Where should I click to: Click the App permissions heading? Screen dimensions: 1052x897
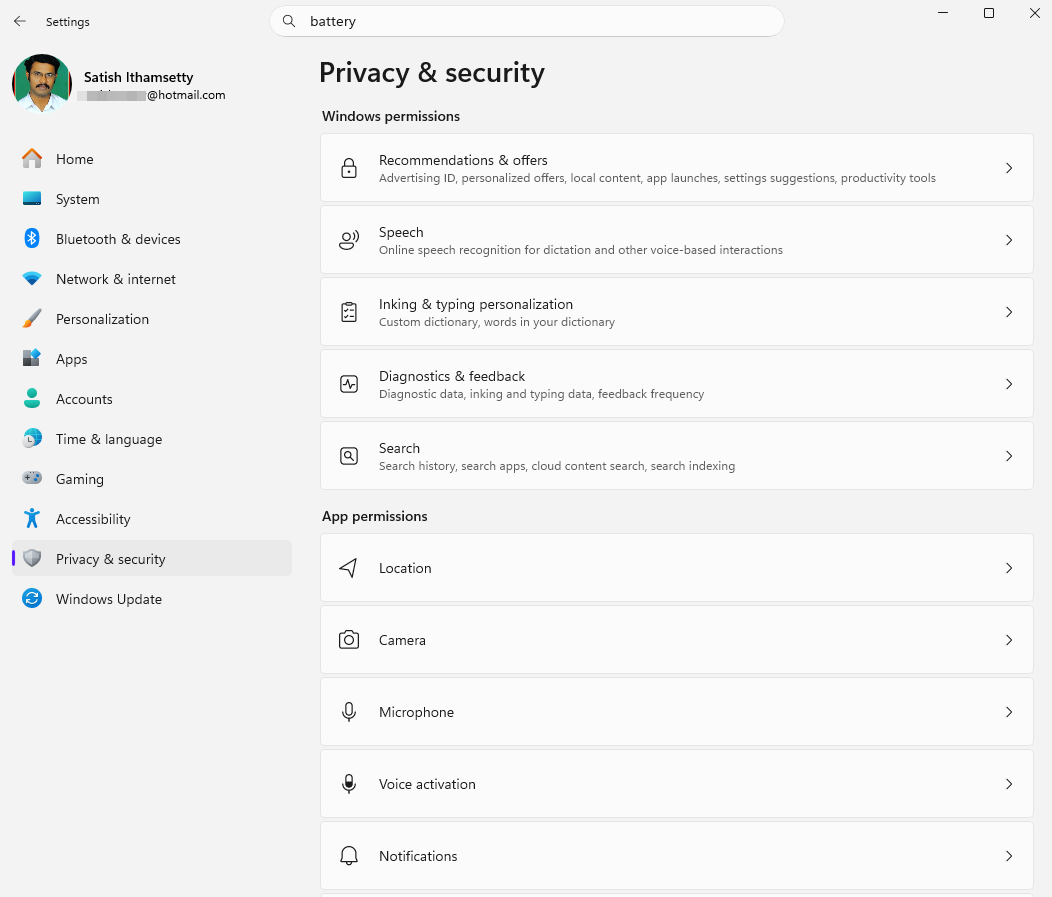[x=374, y=516]
